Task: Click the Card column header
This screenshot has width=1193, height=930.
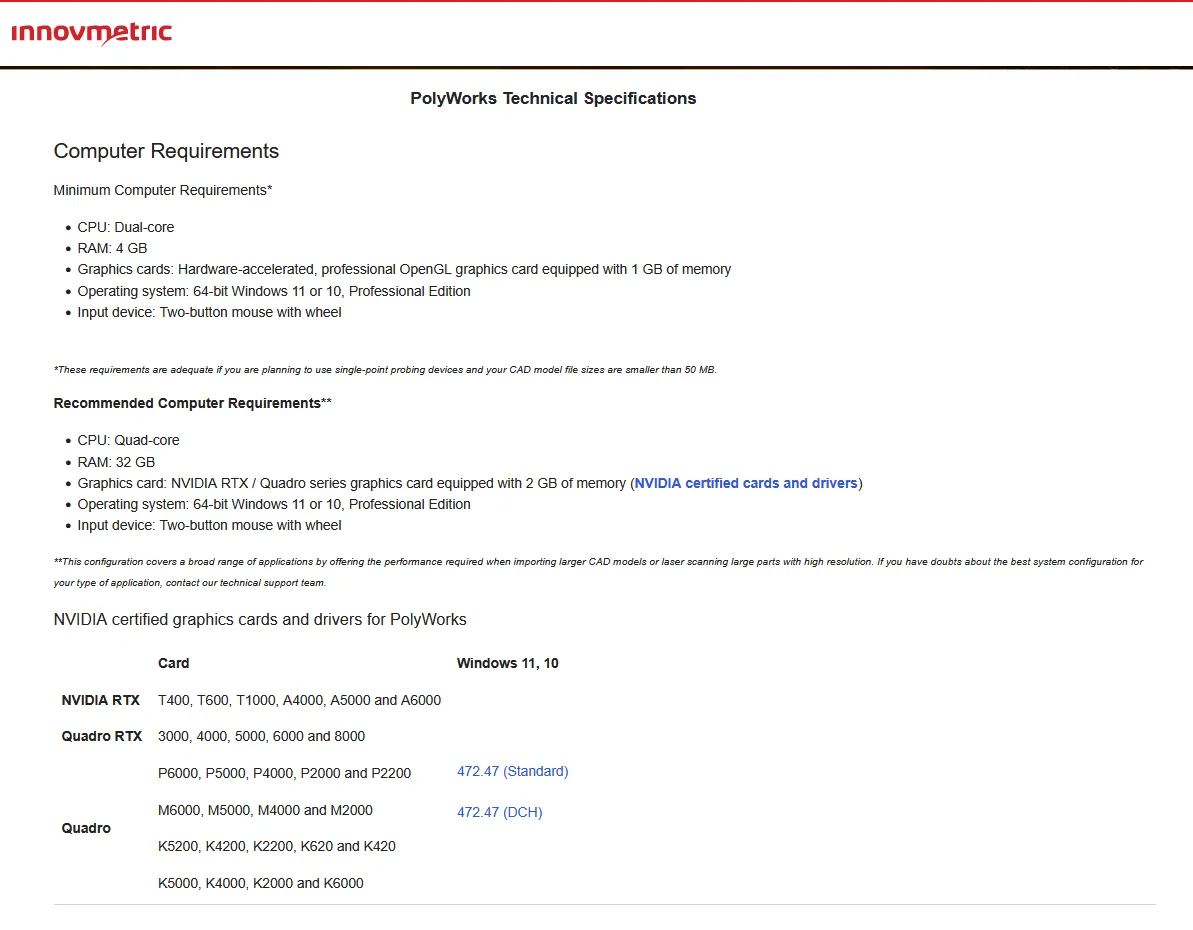Action: tap(174, 663)
